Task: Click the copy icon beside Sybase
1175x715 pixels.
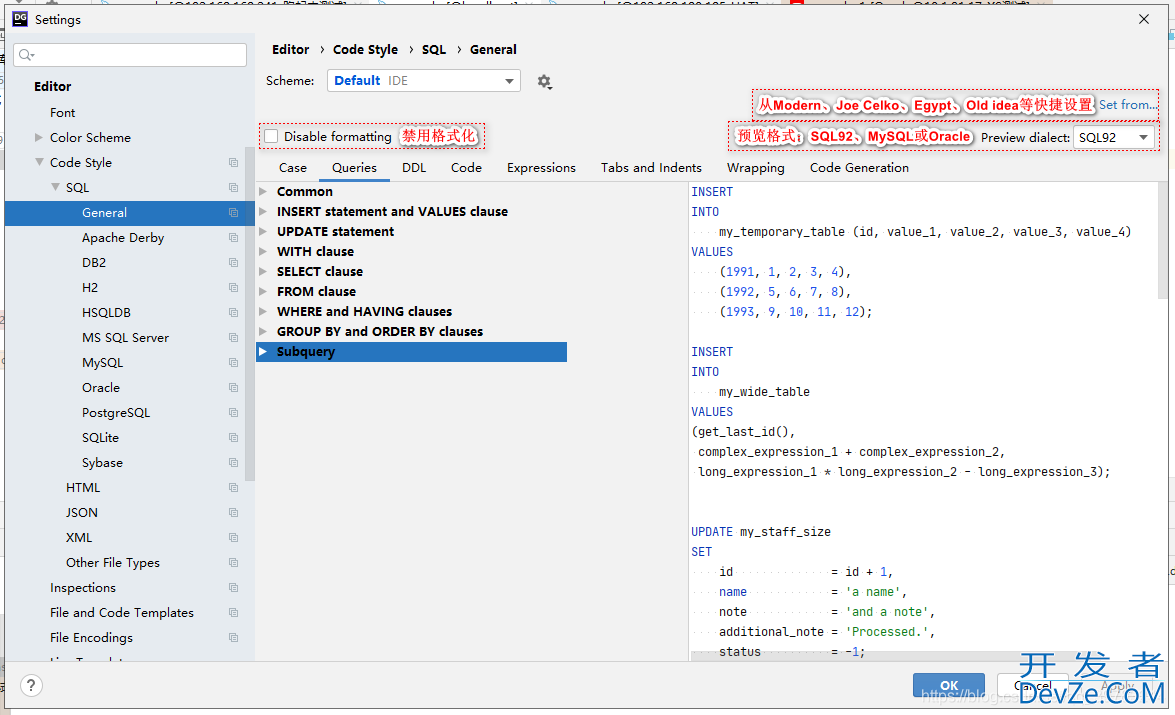Action: (233, 462)
